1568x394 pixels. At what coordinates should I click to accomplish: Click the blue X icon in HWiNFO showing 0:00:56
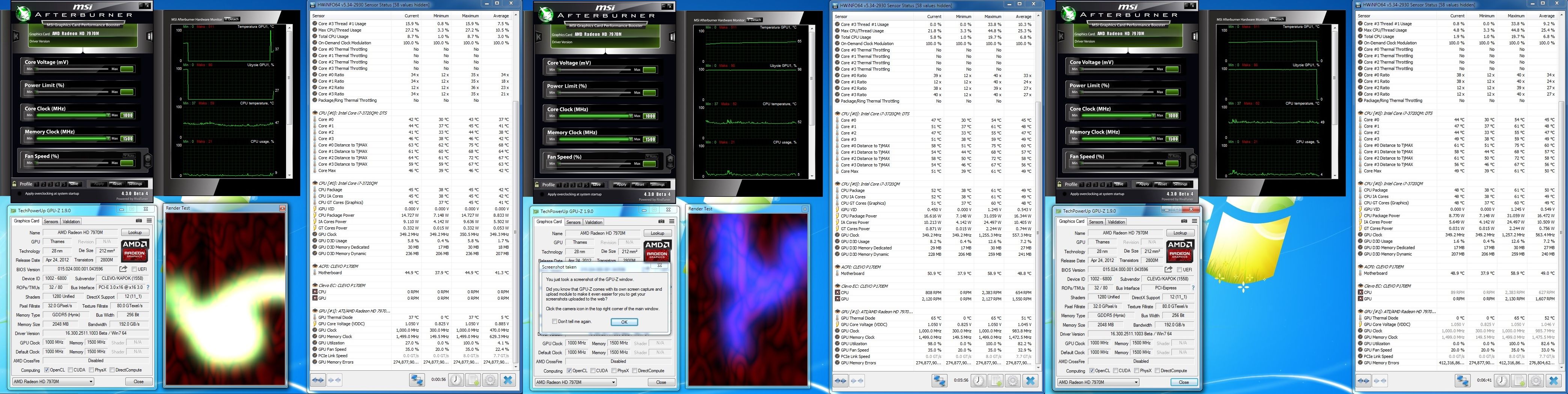tap(508, 380)
